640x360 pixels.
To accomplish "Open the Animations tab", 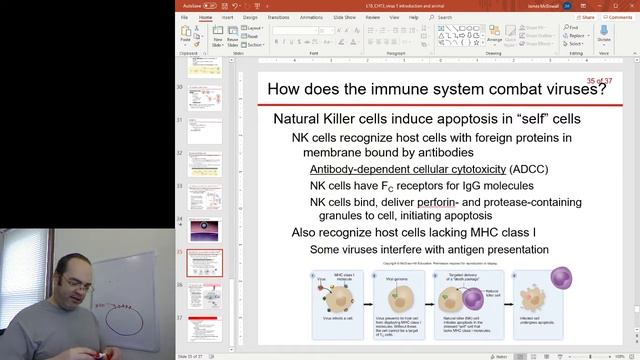I will pos(311,18).
